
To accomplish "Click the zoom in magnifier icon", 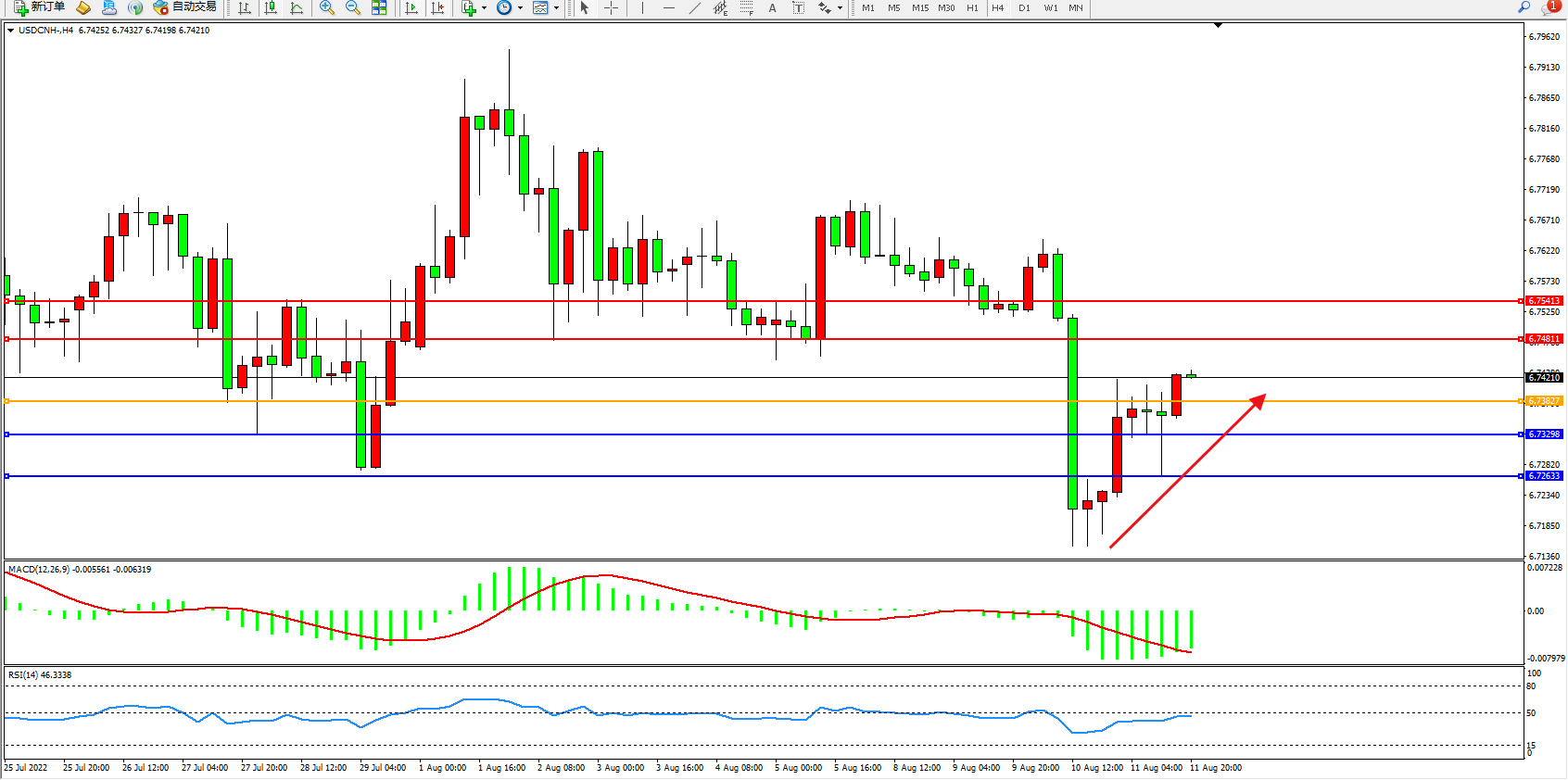I will tap(326, 7).
